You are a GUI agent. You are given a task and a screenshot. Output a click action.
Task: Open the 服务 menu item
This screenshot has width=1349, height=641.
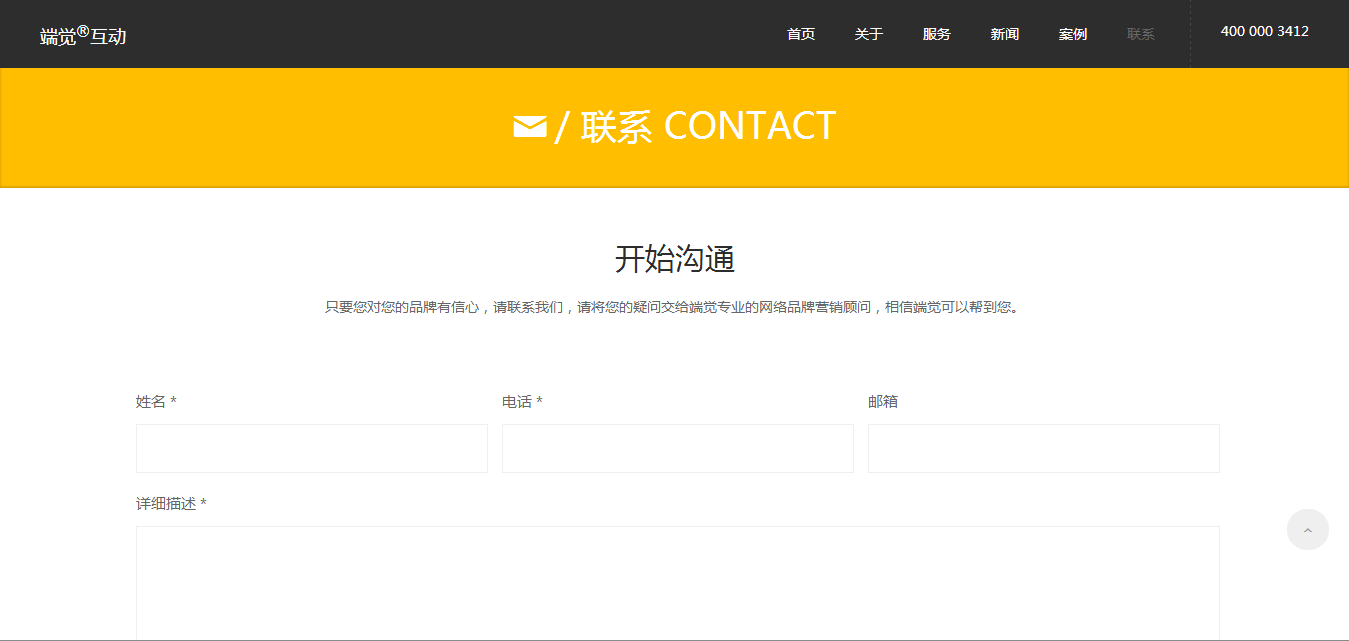[x=937, y=34]
